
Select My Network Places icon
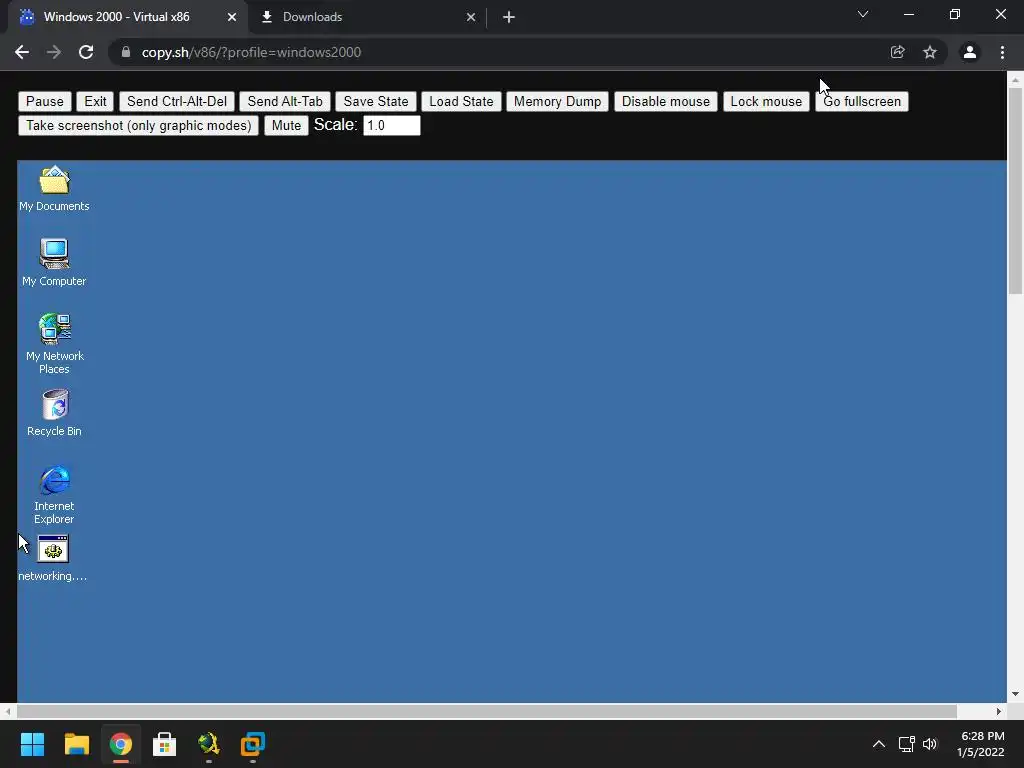[54, 344]
